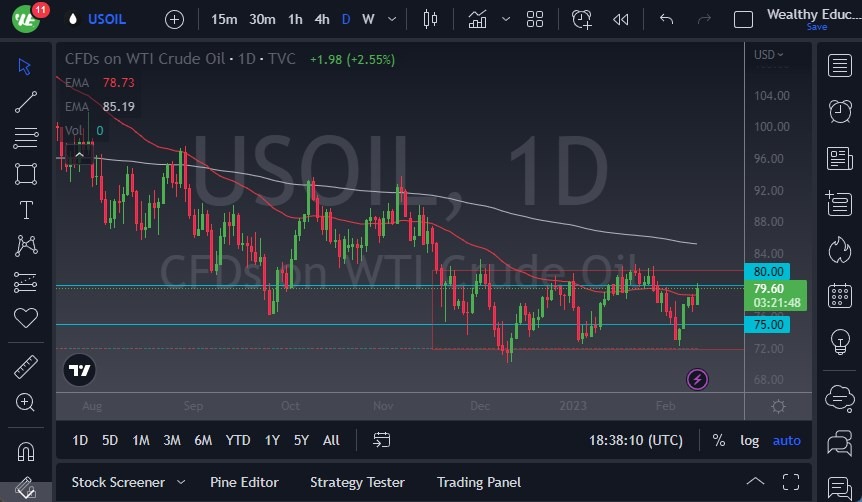Expand the Stock Screener dropdown arrow

(181, 482)
